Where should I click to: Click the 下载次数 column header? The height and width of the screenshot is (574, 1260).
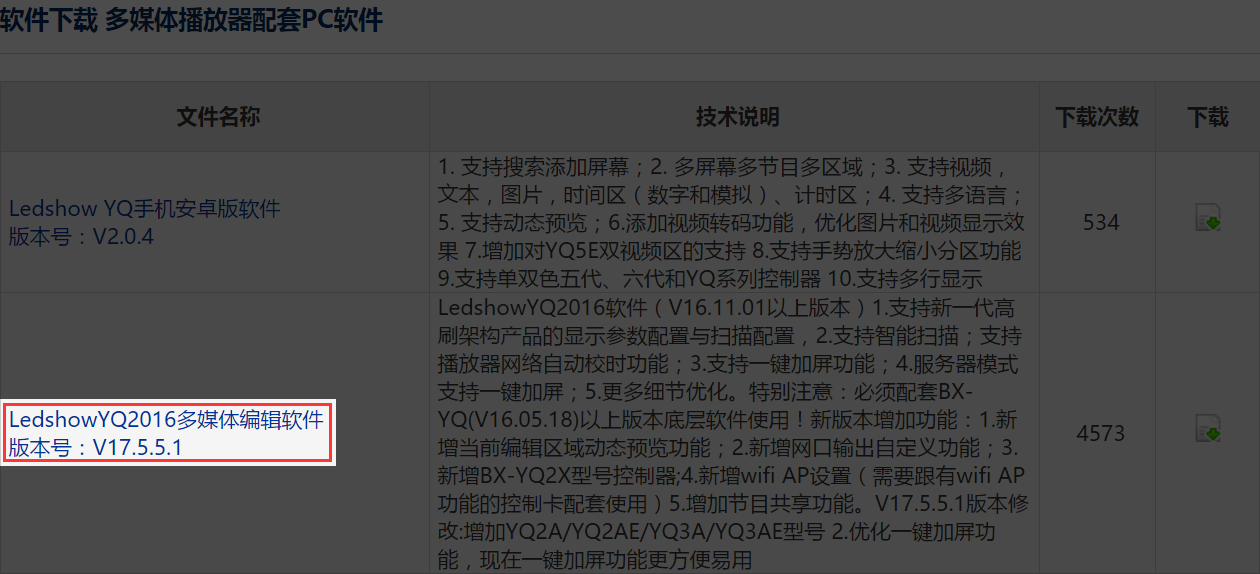click(x=1097, y=117)
